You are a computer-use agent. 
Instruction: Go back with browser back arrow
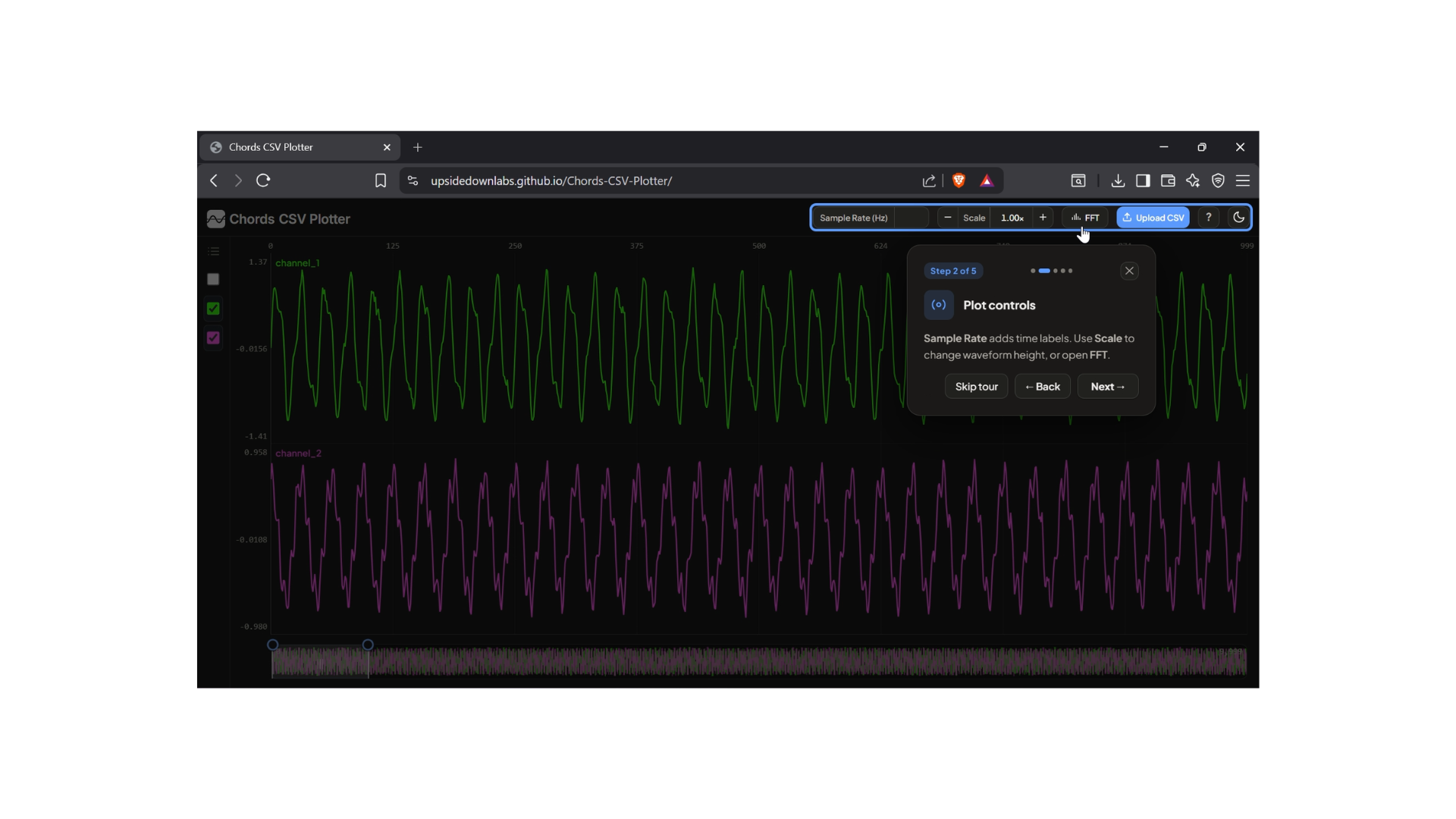[214, 180]
